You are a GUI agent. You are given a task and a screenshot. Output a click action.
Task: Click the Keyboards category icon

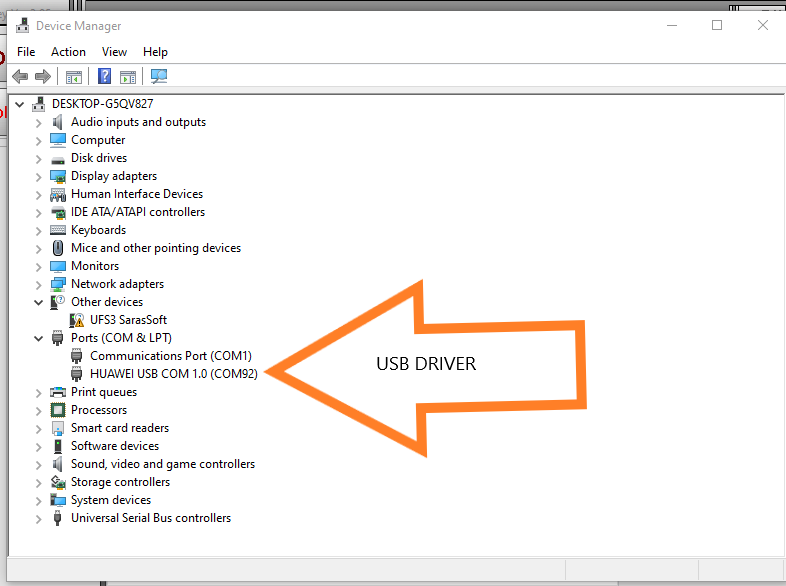[x=58, y=230]
